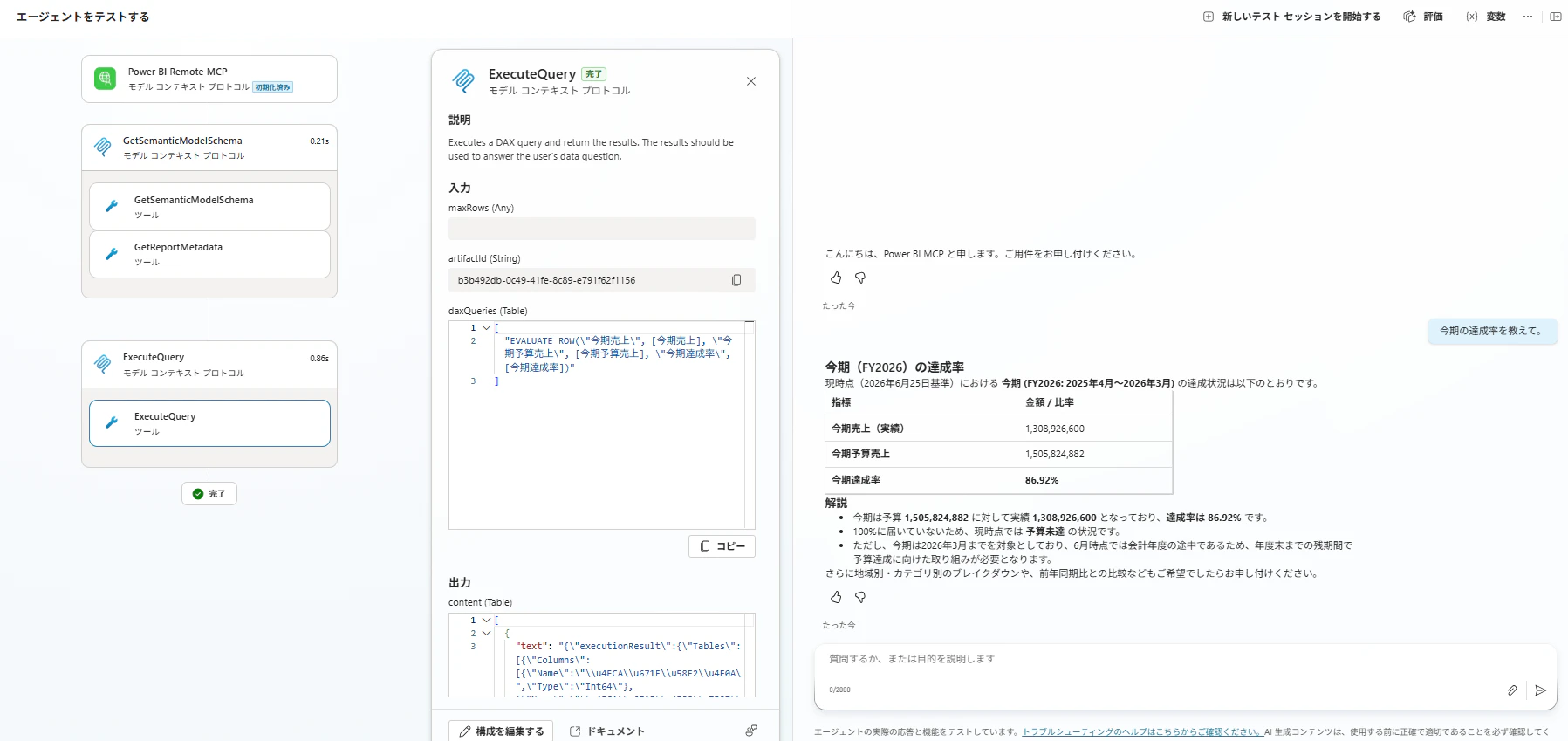Screen dimensions: 1568x741
Task: Click the ExecuteQuery panel protocol icon
Action: coord(463,81)
